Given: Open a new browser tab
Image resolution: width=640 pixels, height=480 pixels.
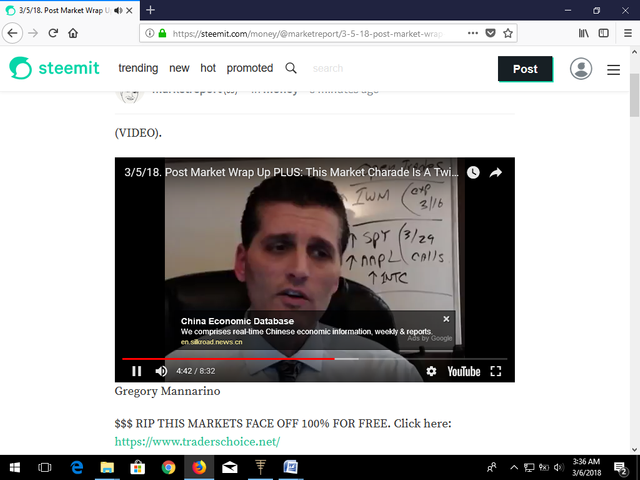Looking at the screenshot, I should coord(150,10).
